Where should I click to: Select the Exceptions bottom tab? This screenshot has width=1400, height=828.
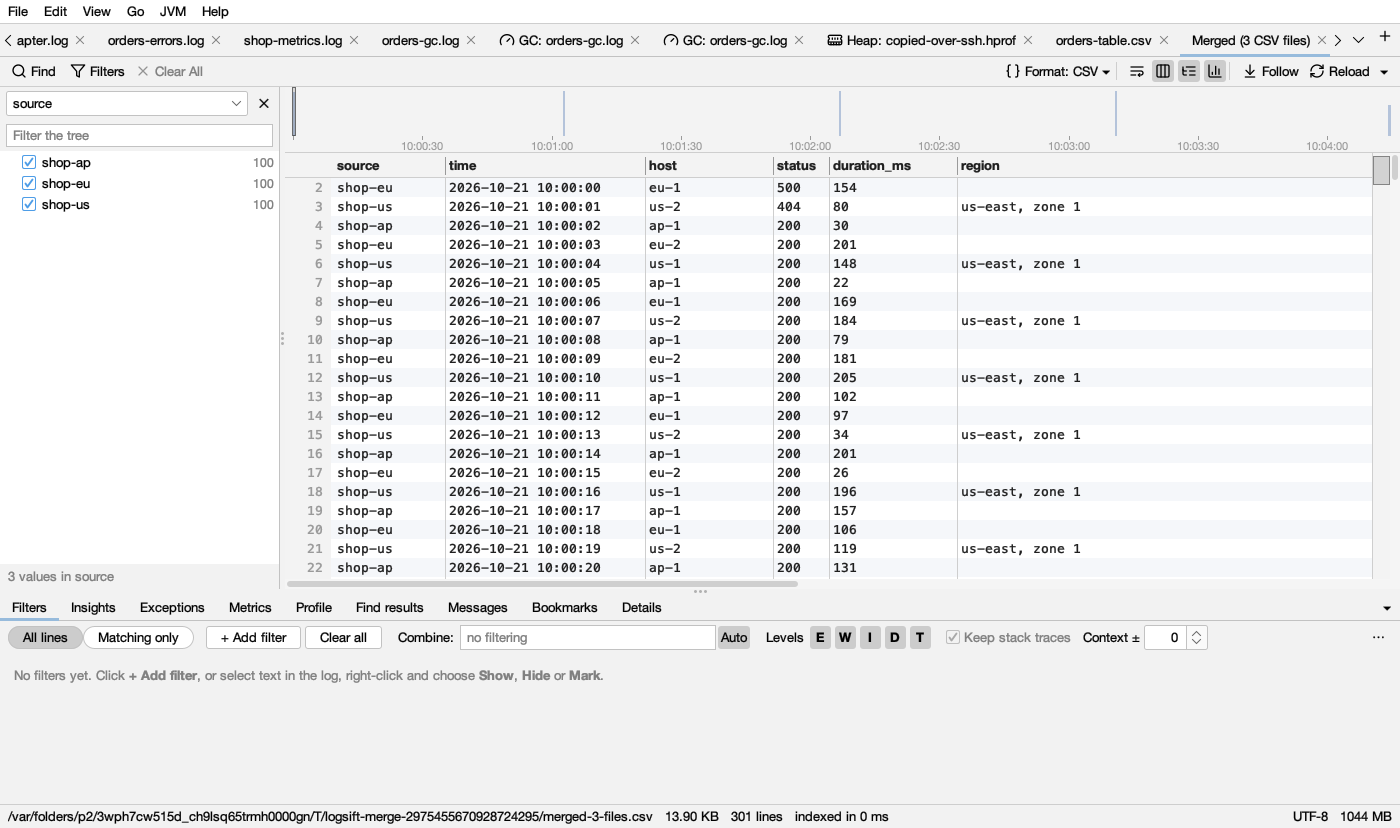(172, 607)
